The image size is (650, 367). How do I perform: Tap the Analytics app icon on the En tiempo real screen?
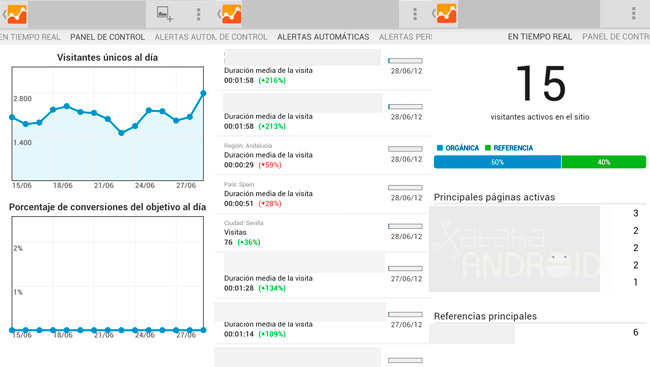pos(446,14)
